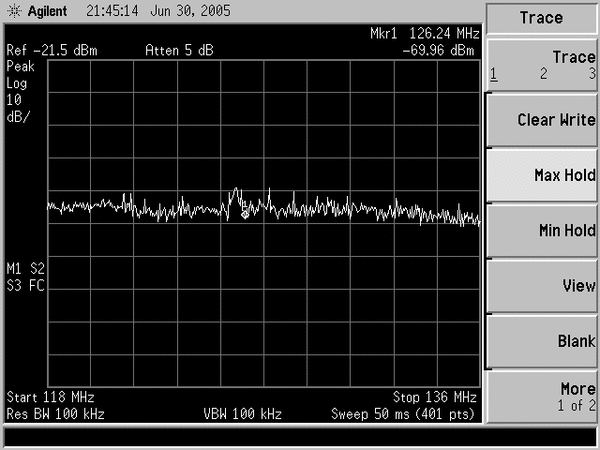The width and height of the screenshot is (600, 450).
Task: Choose the View trace softkey
Action: pos(542,285)
